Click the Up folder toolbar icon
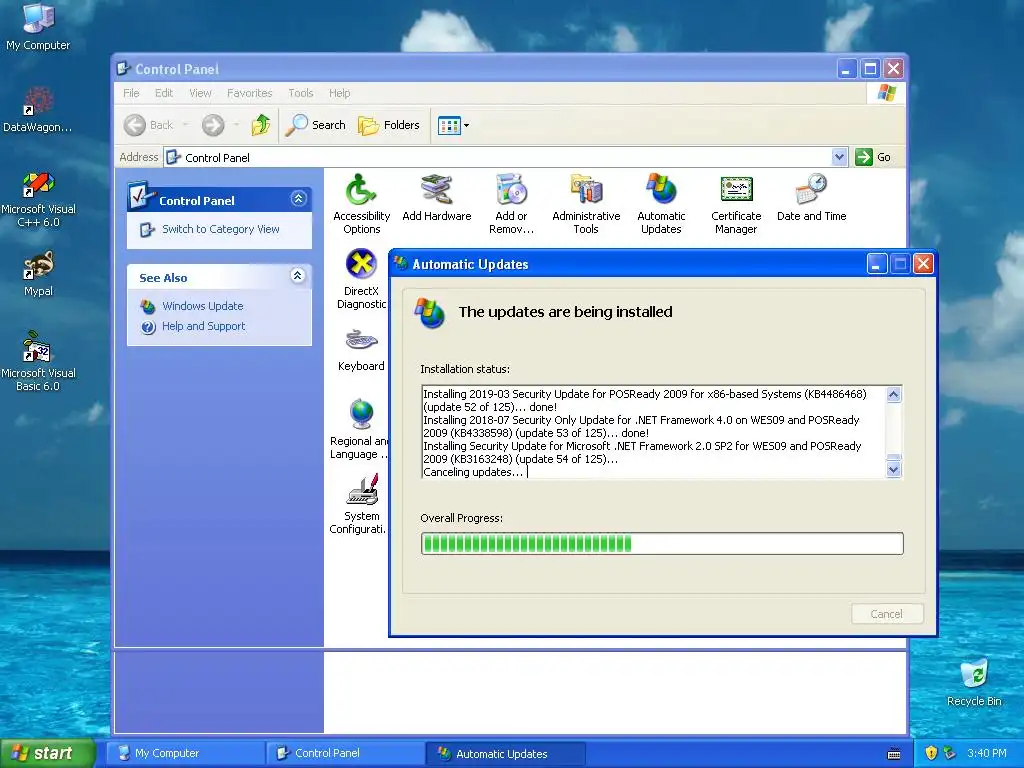 [261, 124]
